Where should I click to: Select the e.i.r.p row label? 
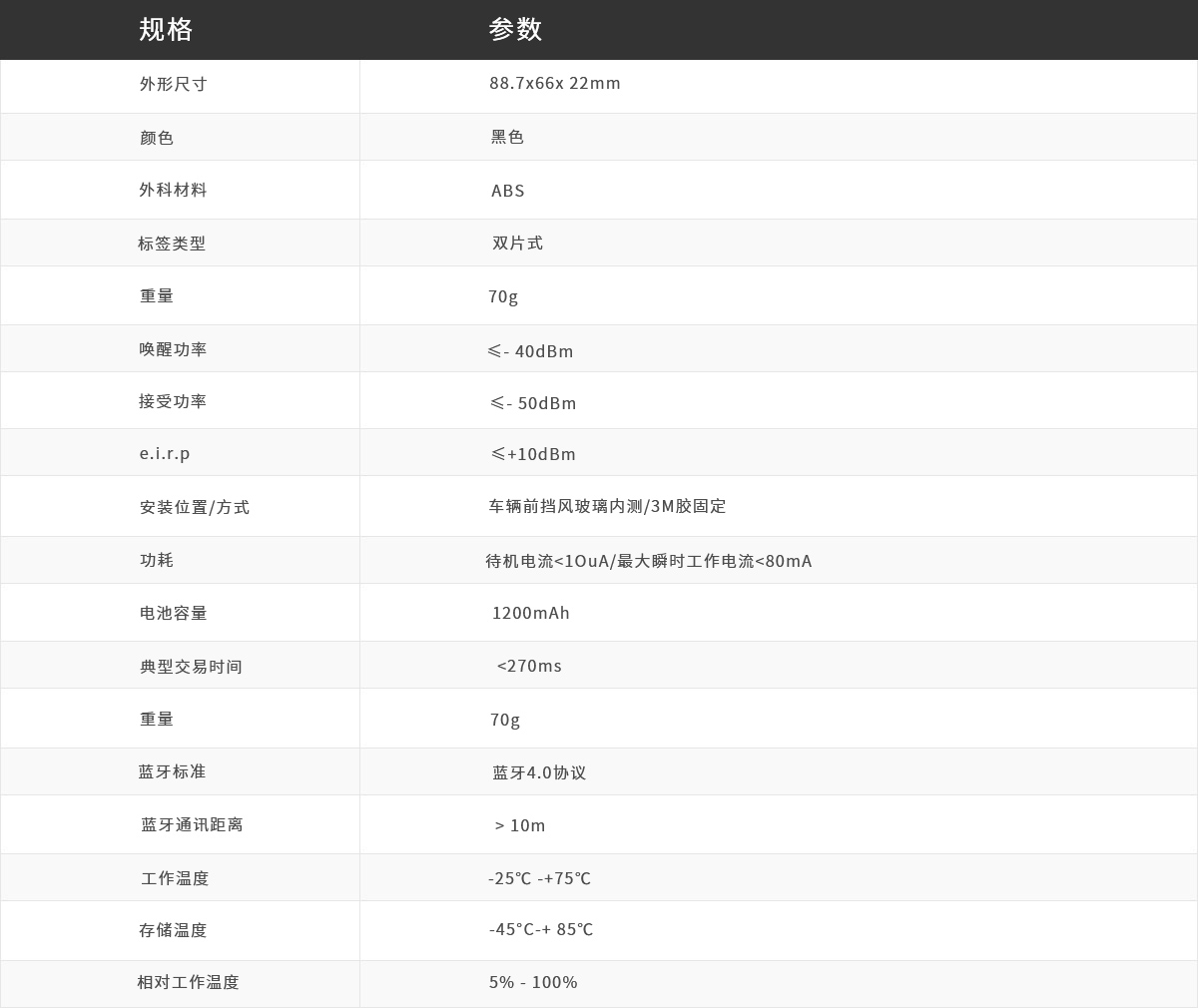165,453
